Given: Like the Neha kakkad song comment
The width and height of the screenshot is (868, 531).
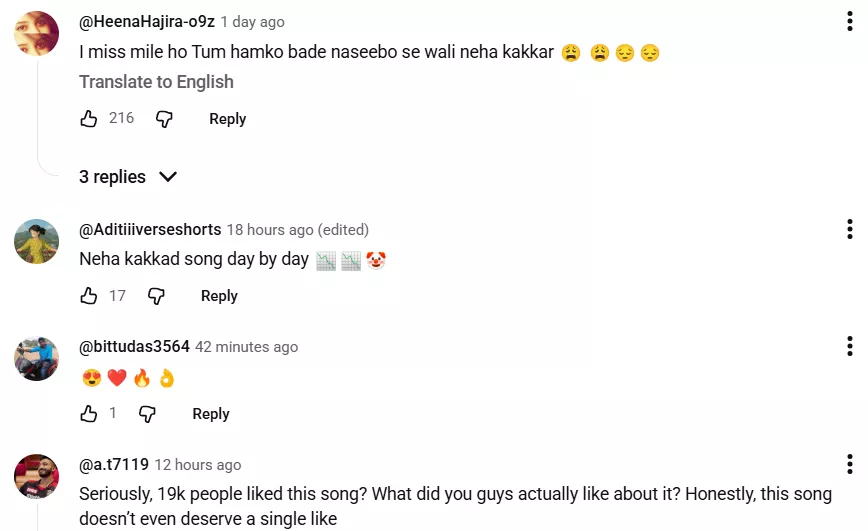Looking at the screenshot, I should 89,296.
